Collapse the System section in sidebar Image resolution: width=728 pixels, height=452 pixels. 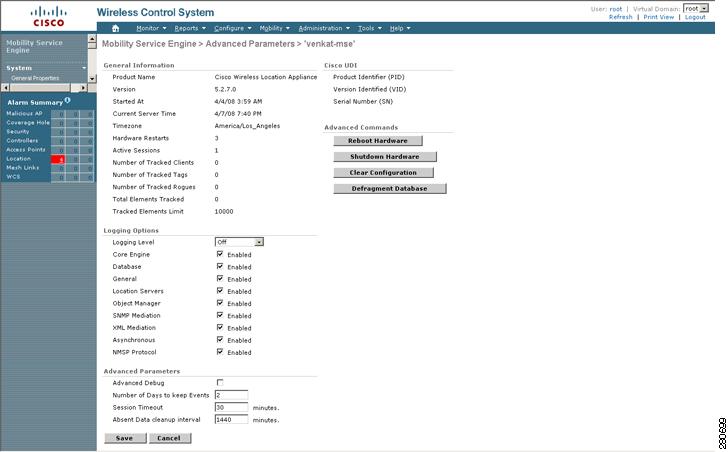click(x=84, y=68)
